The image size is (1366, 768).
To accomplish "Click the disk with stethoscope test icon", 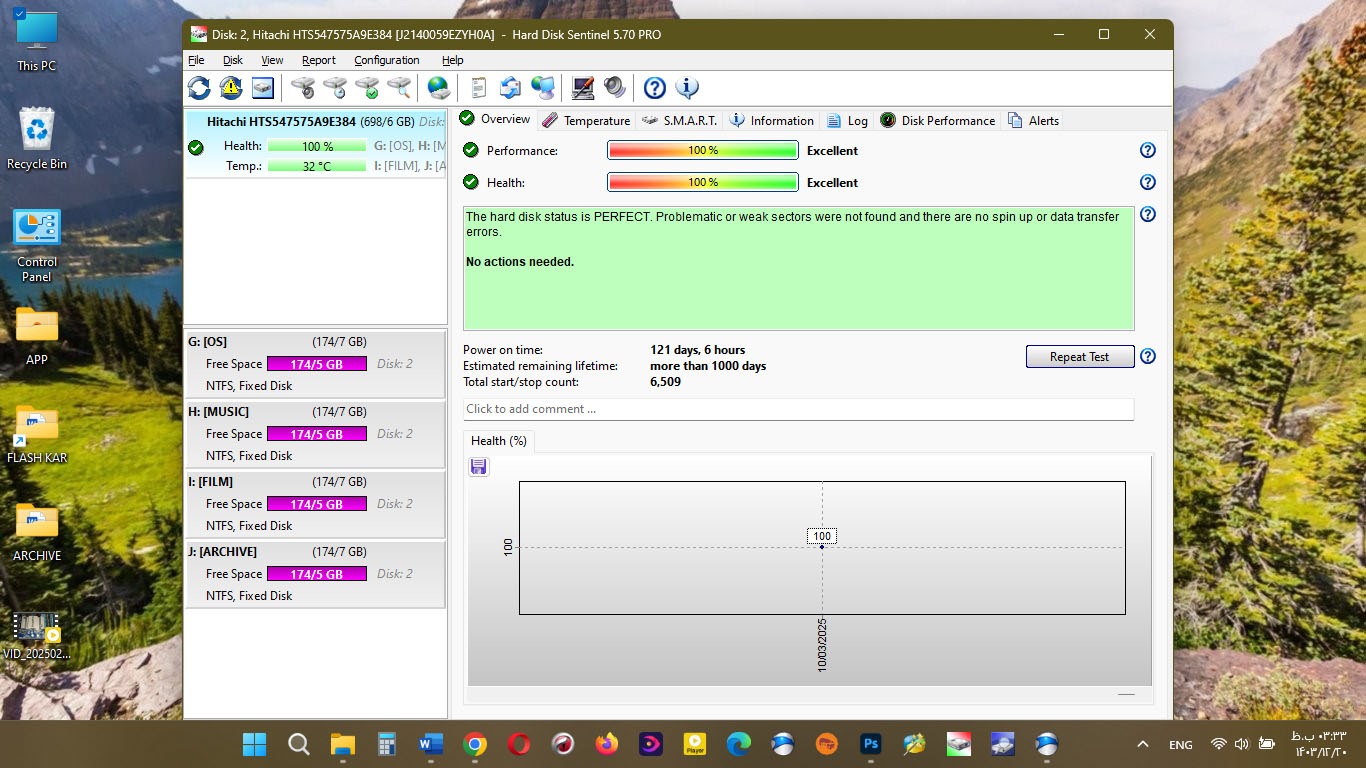I will [x=303, y=88].
